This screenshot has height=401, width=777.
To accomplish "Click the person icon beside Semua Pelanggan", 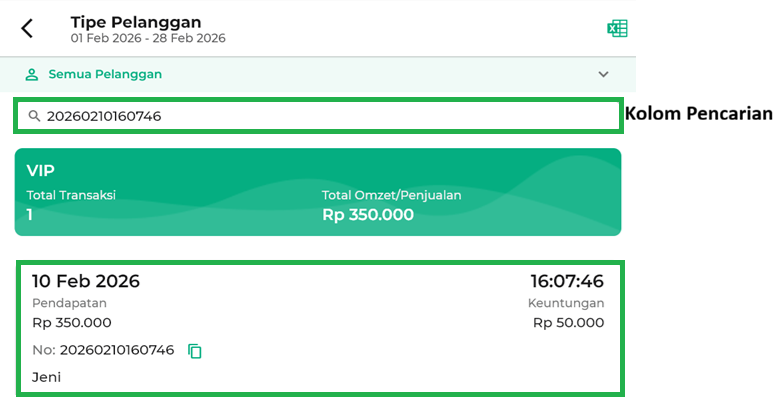I will (32, 74).
